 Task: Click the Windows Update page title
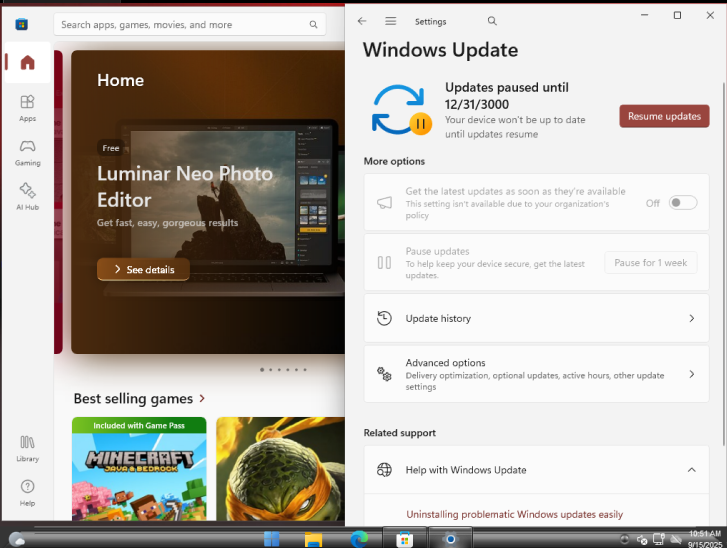440,50
